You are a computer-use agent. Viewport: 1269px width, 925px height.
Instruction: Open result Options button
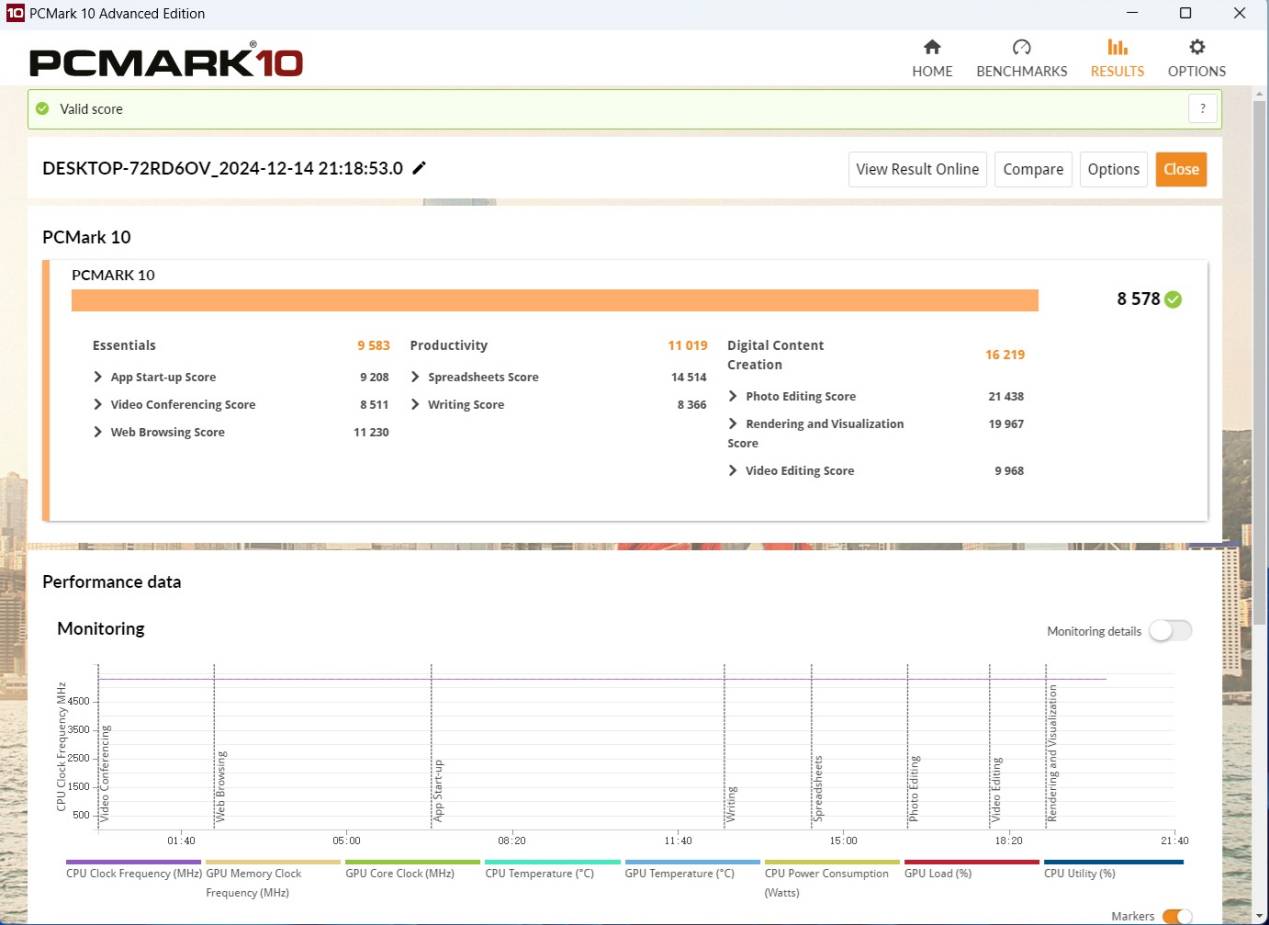click(x=1113, y=169)
